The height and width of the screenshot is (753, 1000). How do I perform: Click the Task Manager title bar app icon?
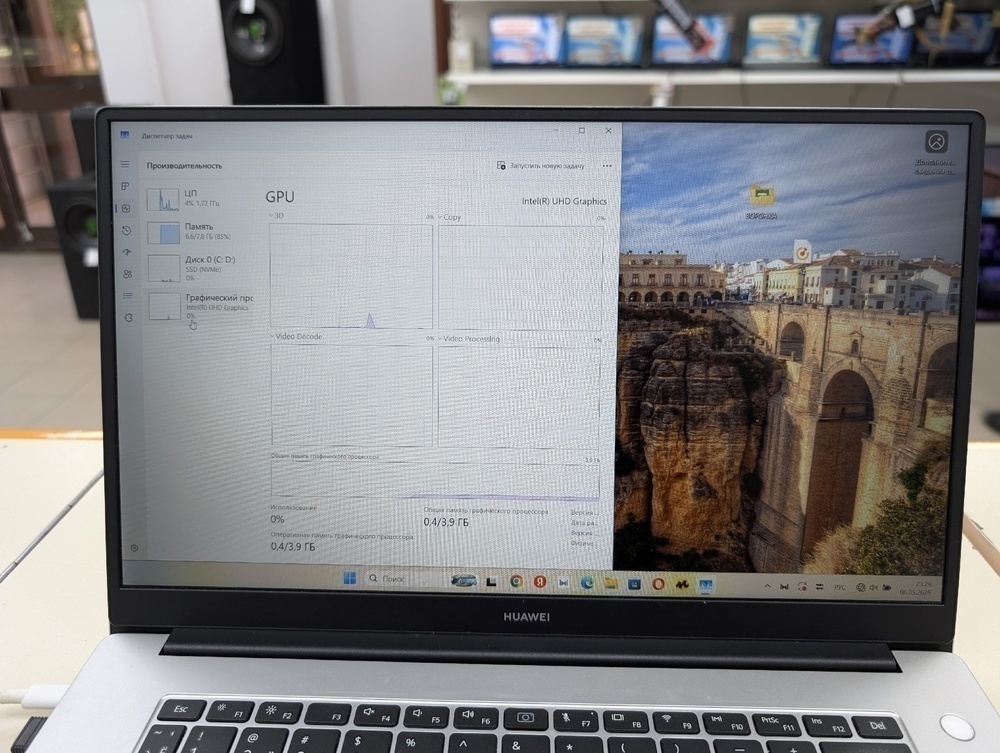125,135
